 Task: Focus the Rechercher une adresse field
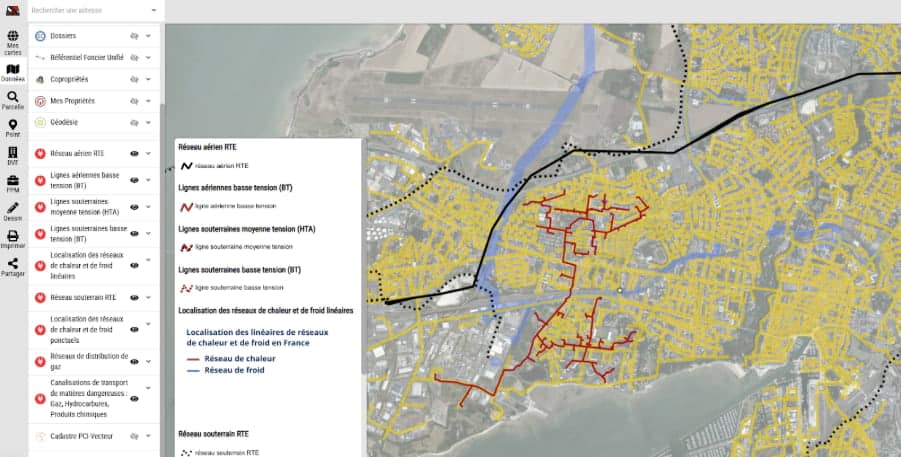click(x=85, y=11)
